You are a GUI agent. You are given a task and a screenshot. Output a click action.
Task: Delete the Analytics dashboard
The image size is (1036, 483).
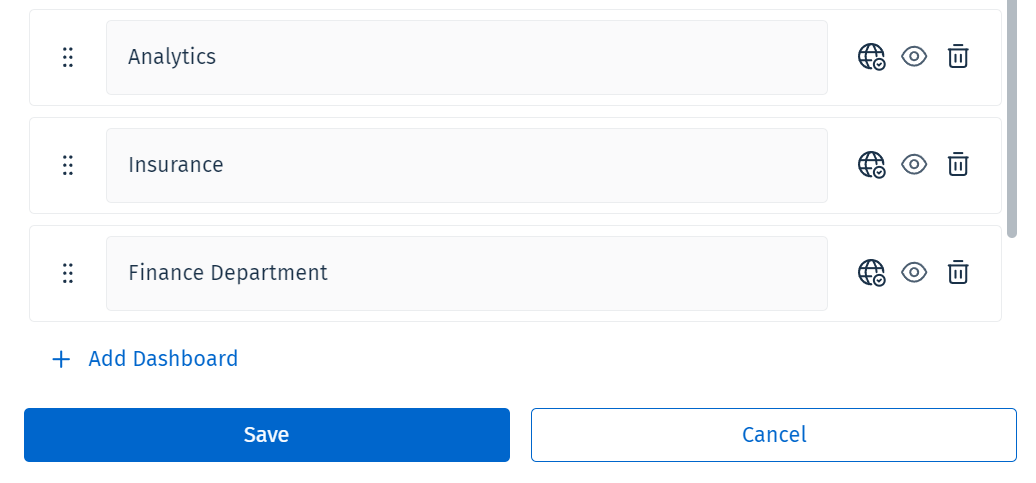tap(958, 57)
